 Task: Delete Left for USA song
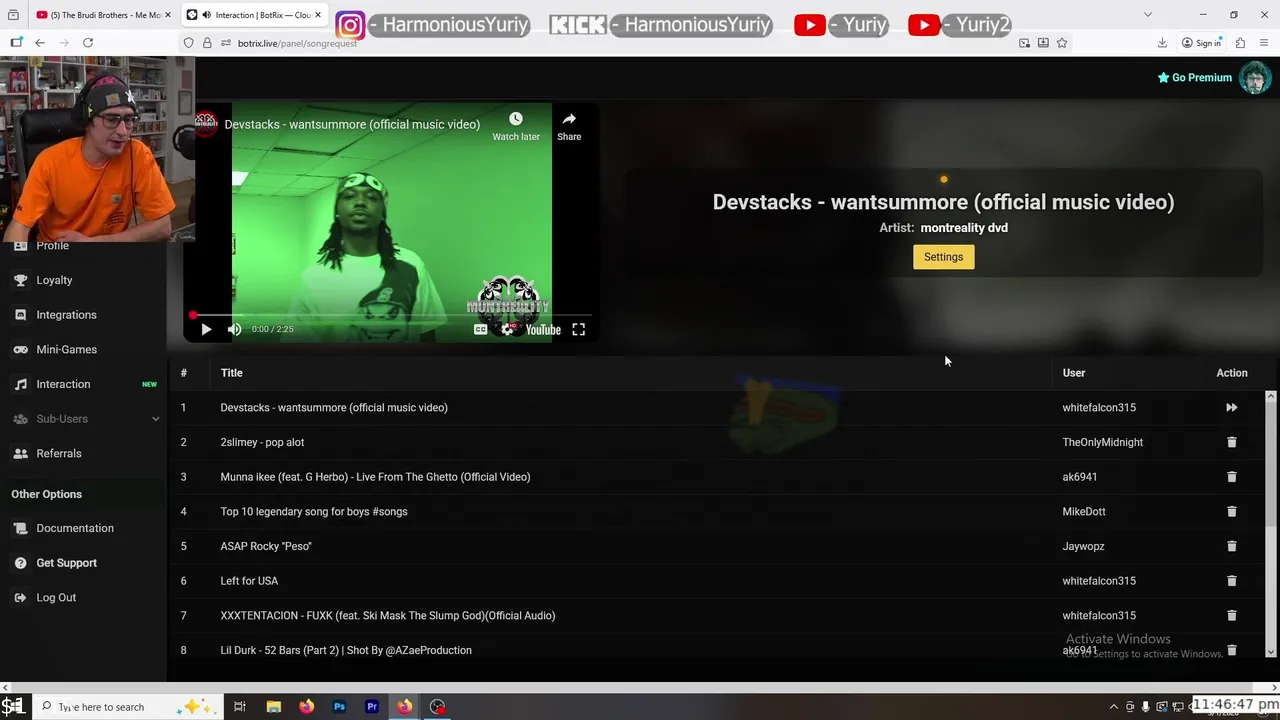click(x=1231, y=581)
